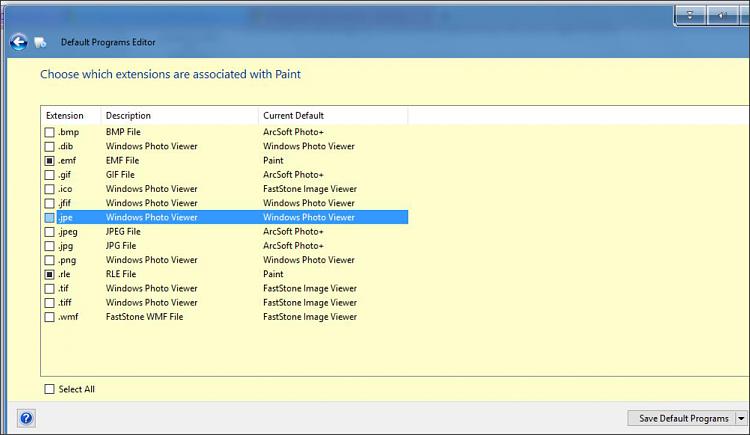Select the 'RLE File' description text
Viewport: 750px width, 435px height.
coord(121,274)
